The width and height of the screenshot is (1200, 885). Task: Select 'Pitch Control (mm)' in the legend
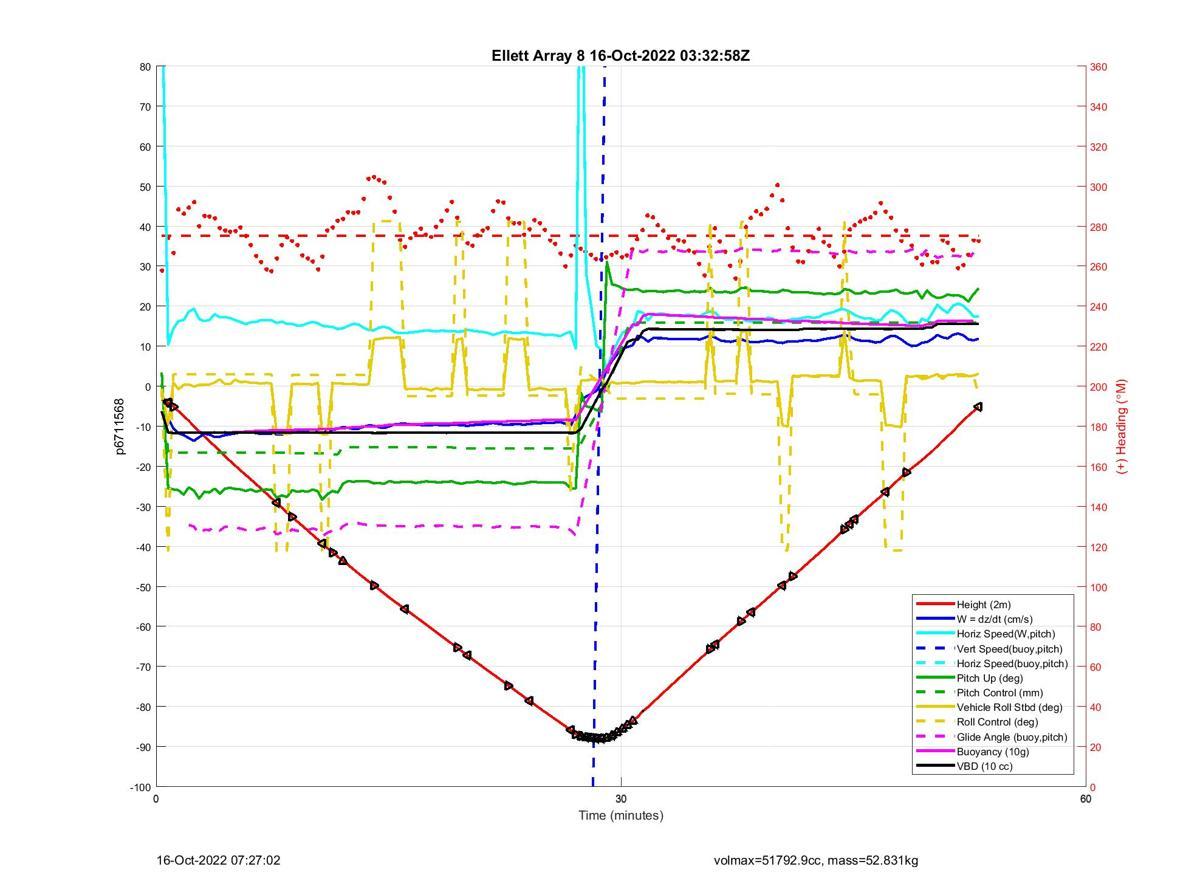999,692
